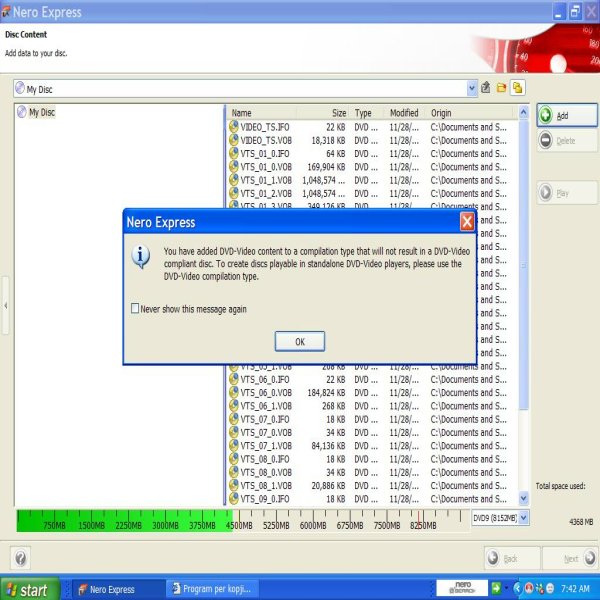This screenshot has height=600, width=600.
Task: Click the file list vertical scrollbar thumb
Action: point(523,264)
